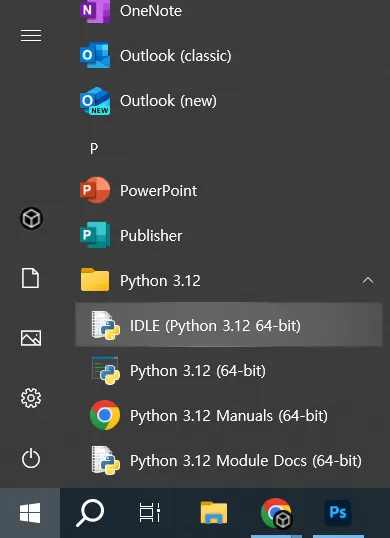Collapse Python 3.12 folder with chevron

pyautogui.click(x=368, y=280)
